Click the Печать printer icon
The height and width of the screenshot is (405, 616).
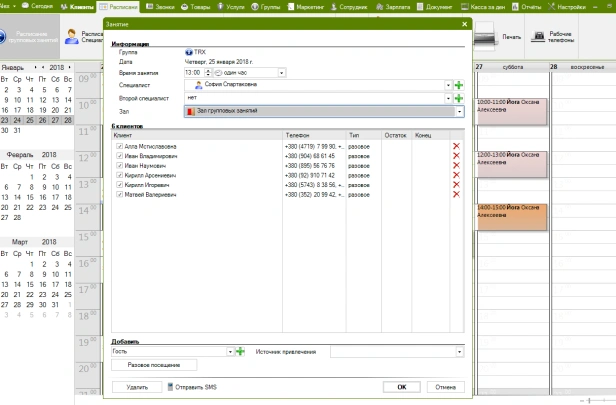pos(484,37)
